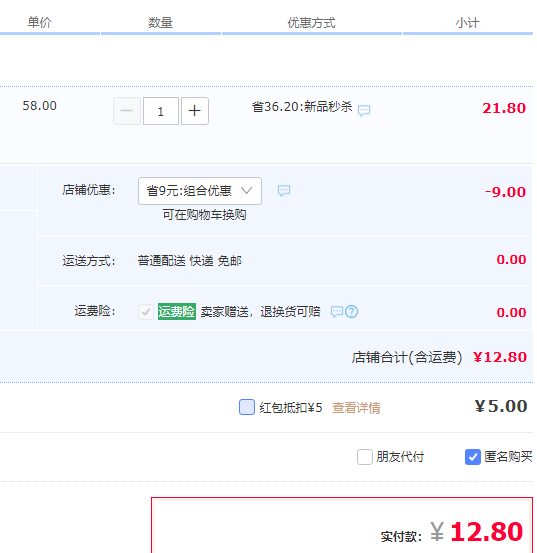The width and height of the screenshot is (537, 553).
Task: Click question mark help icon for 运费险
Action: pyautogui.click(x=352, y=312)
